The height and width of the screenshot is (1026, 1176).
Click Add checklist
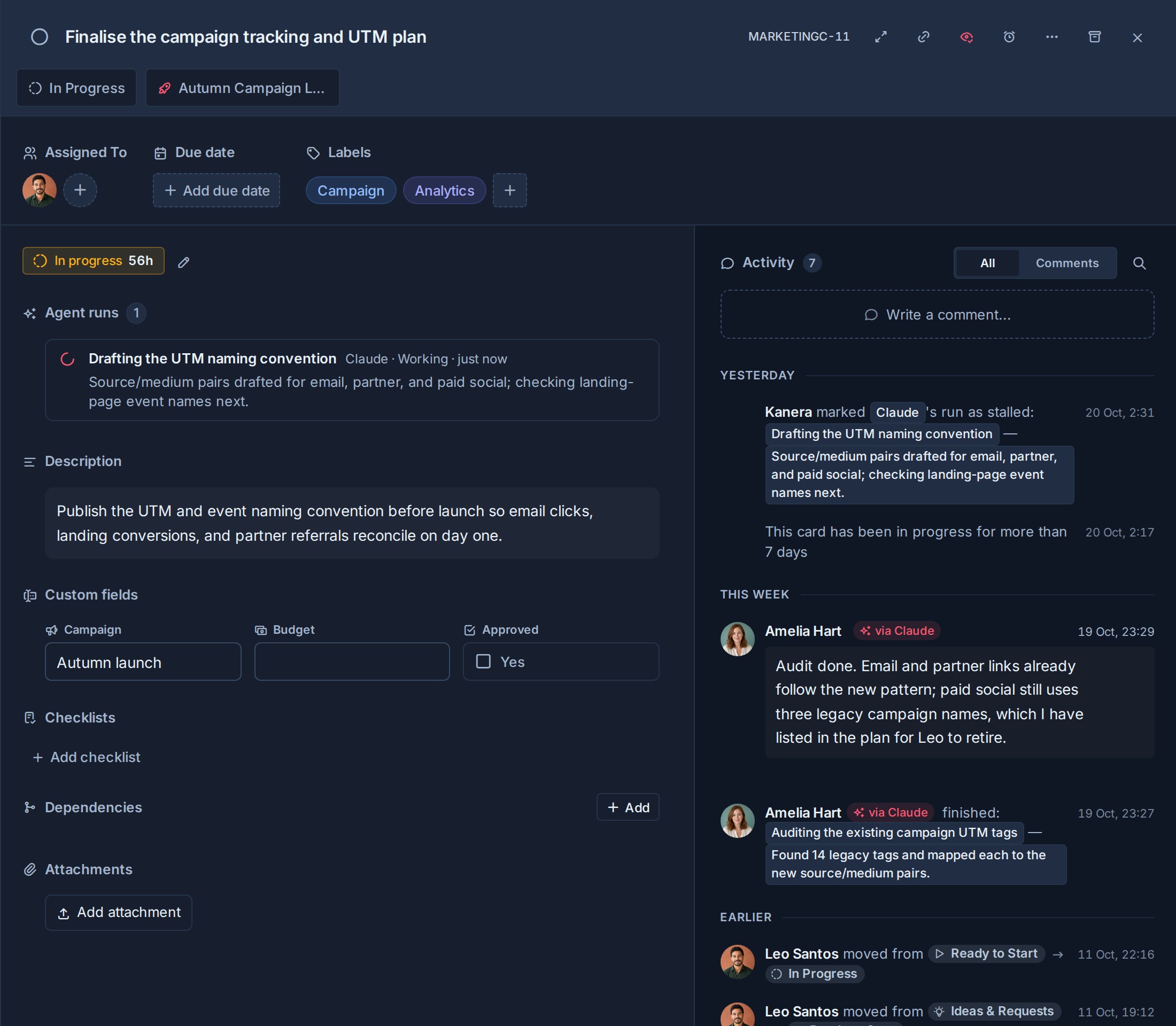pyautogui.click(x=87, y=758)
